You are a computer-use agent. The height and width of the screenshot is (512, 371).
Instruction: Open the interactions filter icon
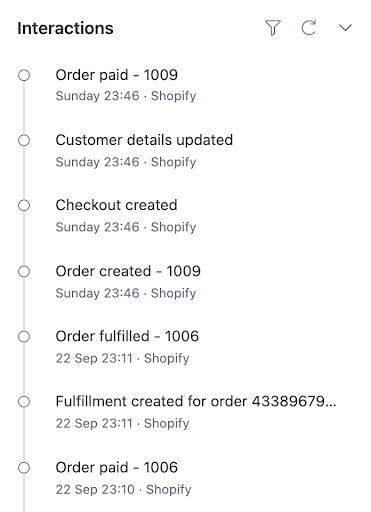tap(273, 28)
